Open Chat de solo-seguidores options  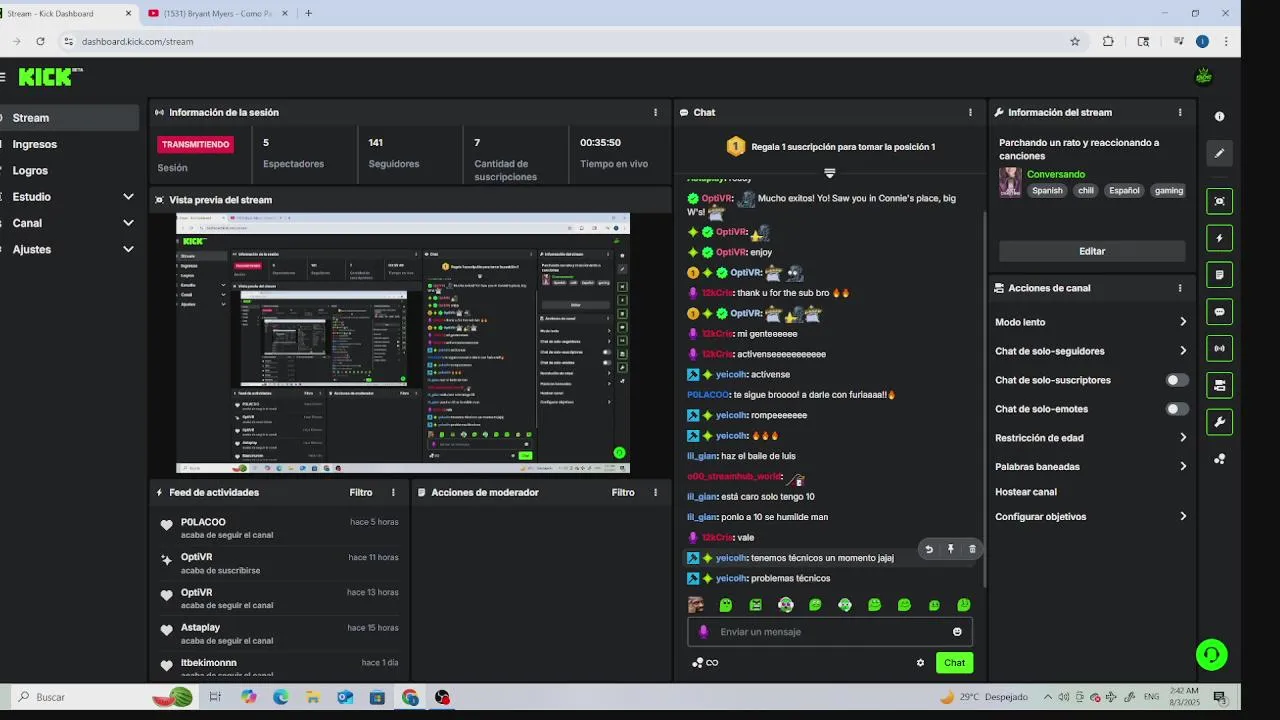(x=1091, y=351)
